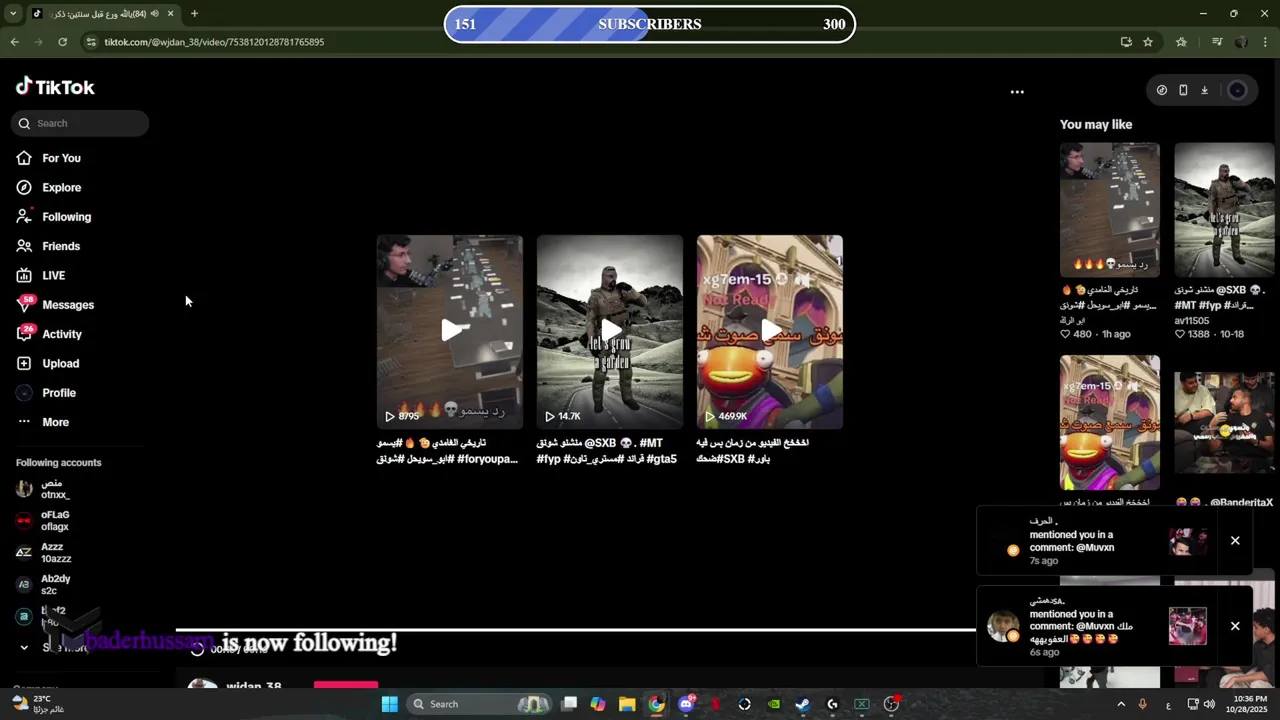
Task: Open Steam from the taskbar
Action: click(x=803, y=704)
